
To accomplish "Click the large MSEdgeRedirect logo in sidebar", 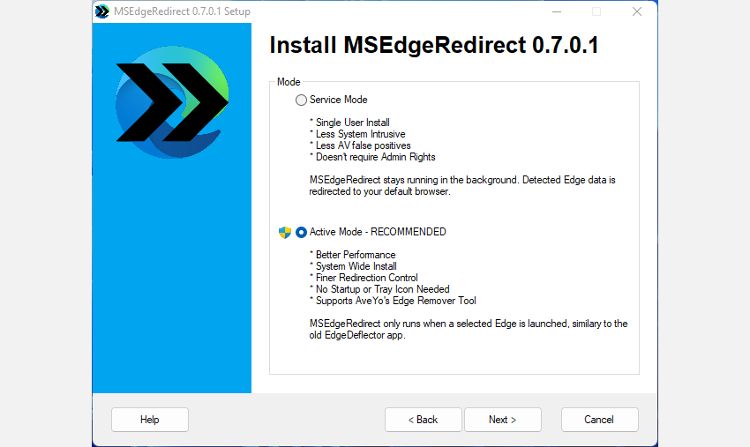I will pos(172,102).
